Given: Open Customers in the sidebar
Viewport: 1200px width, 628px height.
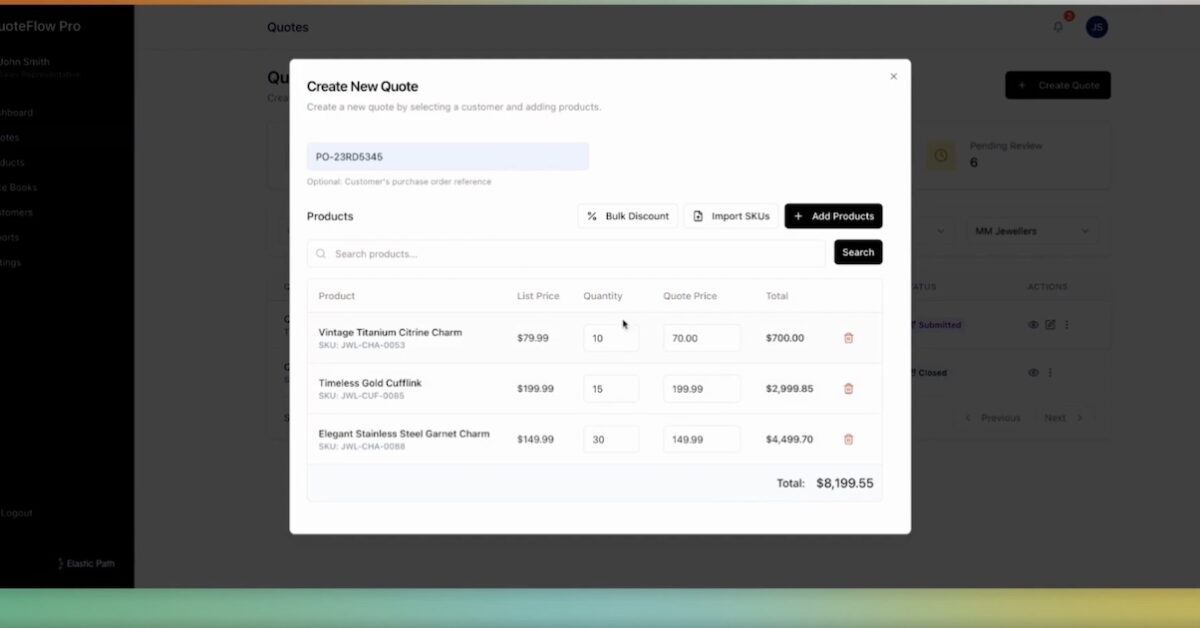Looking at the screenshot, I should click(16, 213).
